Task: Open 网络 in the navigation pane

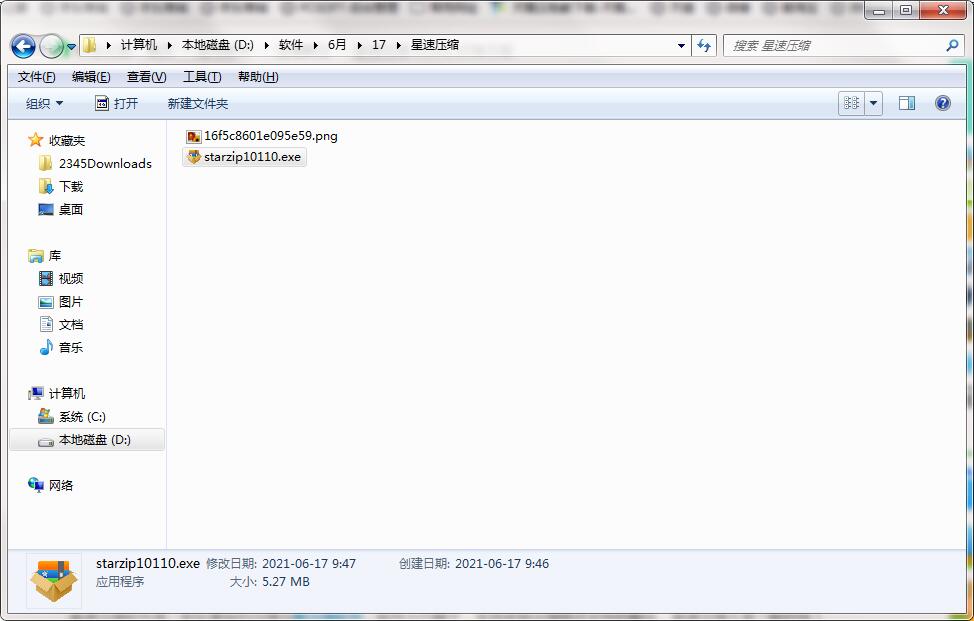Action: tap(51, 485)
